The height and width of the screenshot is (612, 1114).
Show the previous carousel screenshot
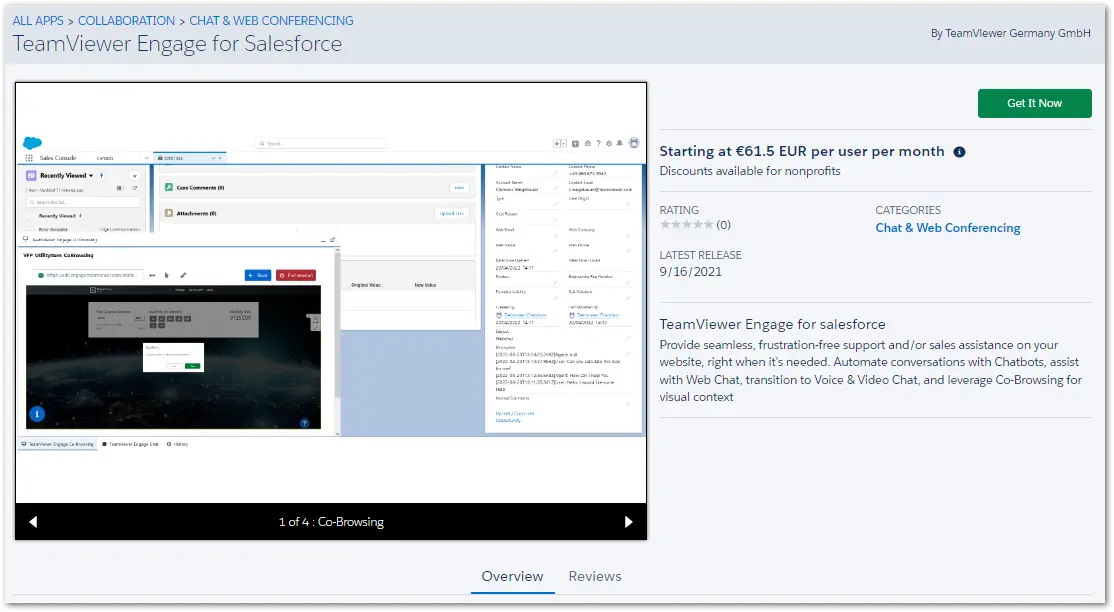point(33,522)
